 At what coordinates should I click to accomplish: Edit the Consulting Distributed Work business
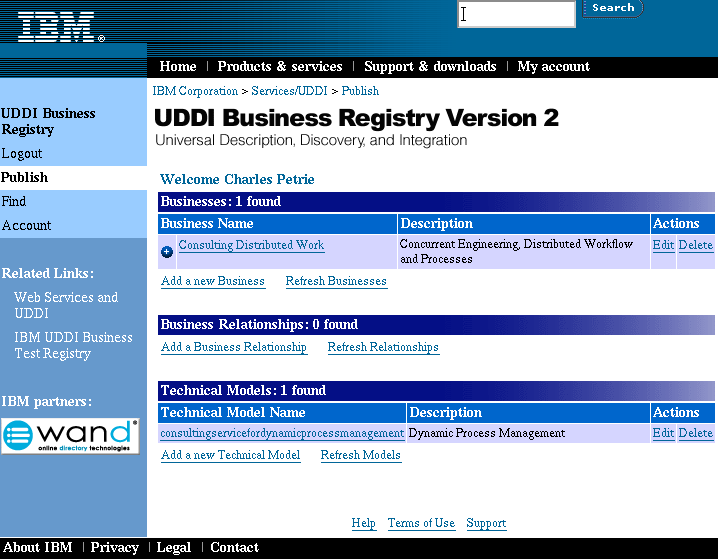[x=663, y=245]
